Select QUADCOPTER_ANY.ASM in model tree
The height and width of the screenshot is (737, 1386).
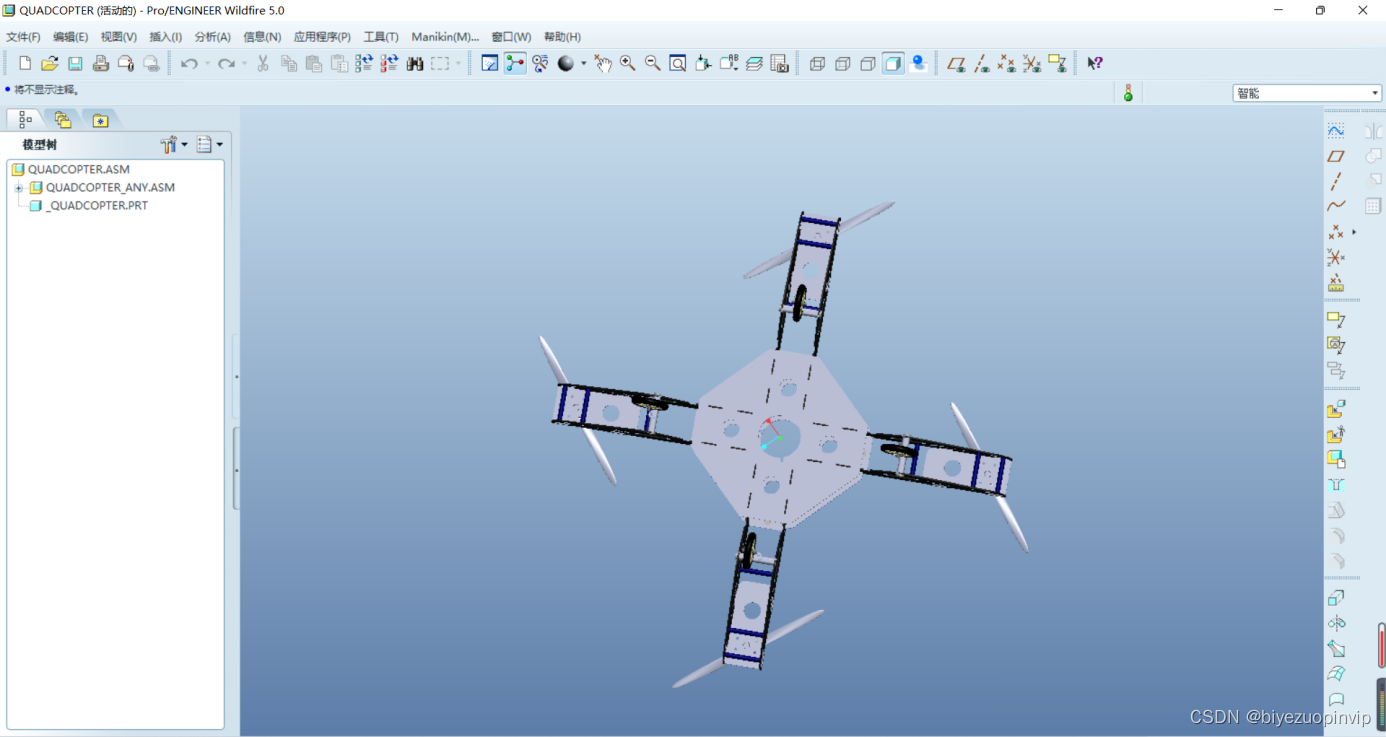click(110, 188)
